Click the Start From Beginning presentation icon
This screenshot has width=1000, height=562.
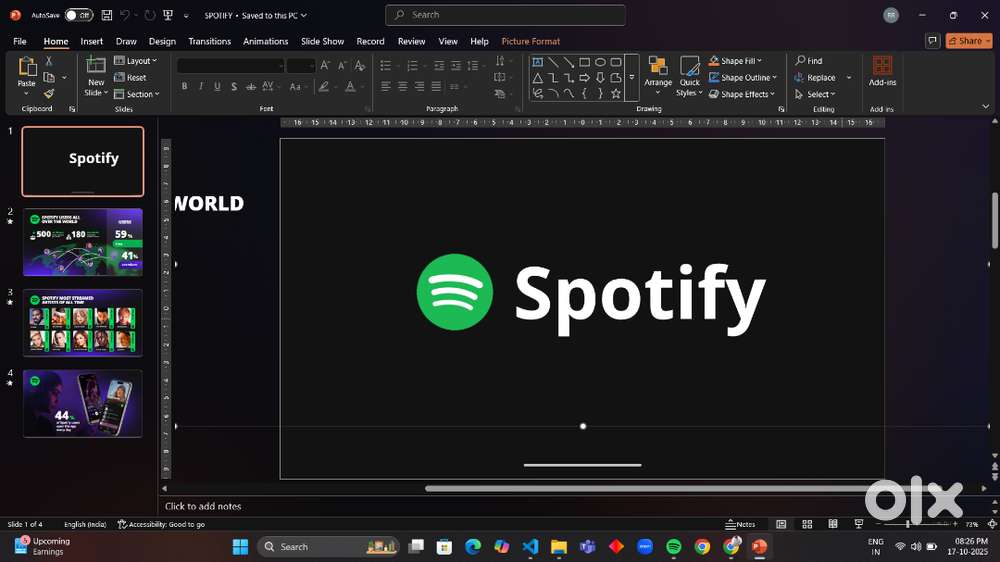[x=168, y=15]
